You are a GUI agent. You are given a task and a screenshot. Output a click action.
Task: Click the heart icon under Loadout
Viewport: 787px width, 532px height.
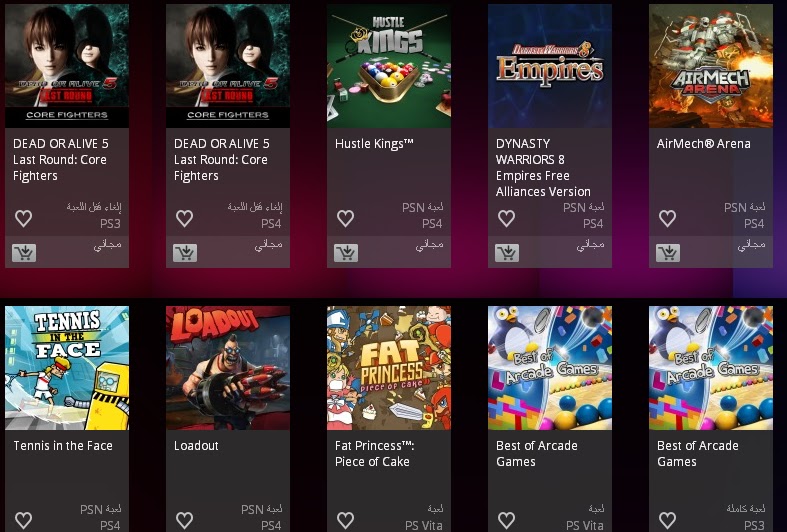tap(184, 520)
